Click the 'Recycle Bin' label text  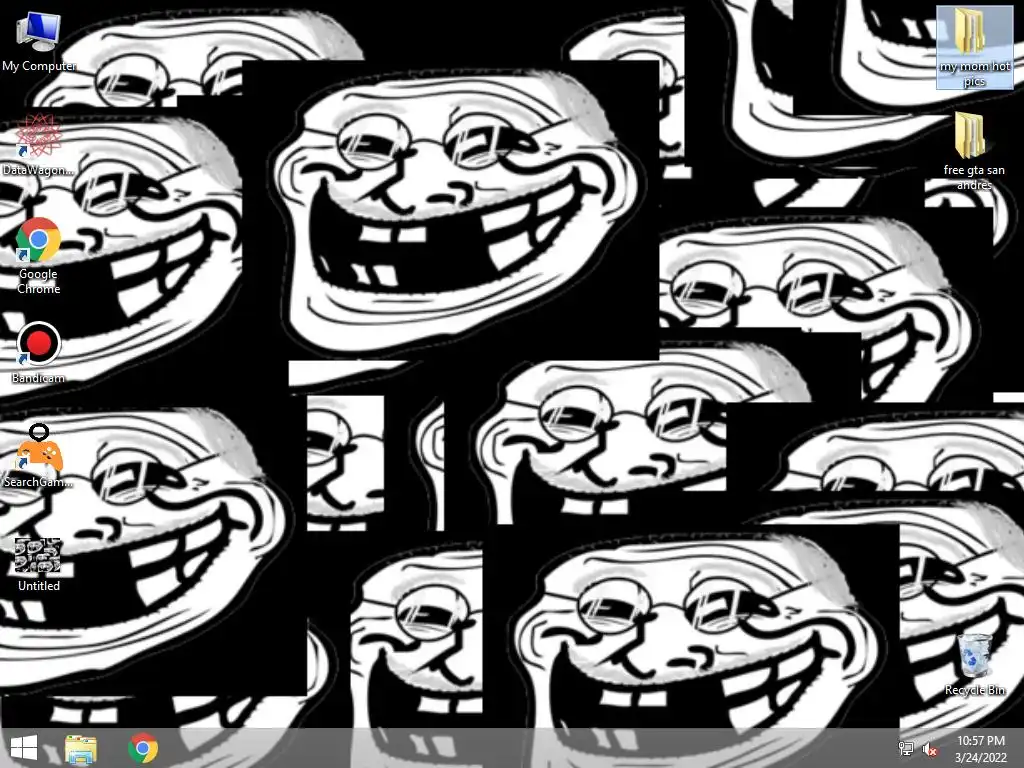(x=974, y=690)
